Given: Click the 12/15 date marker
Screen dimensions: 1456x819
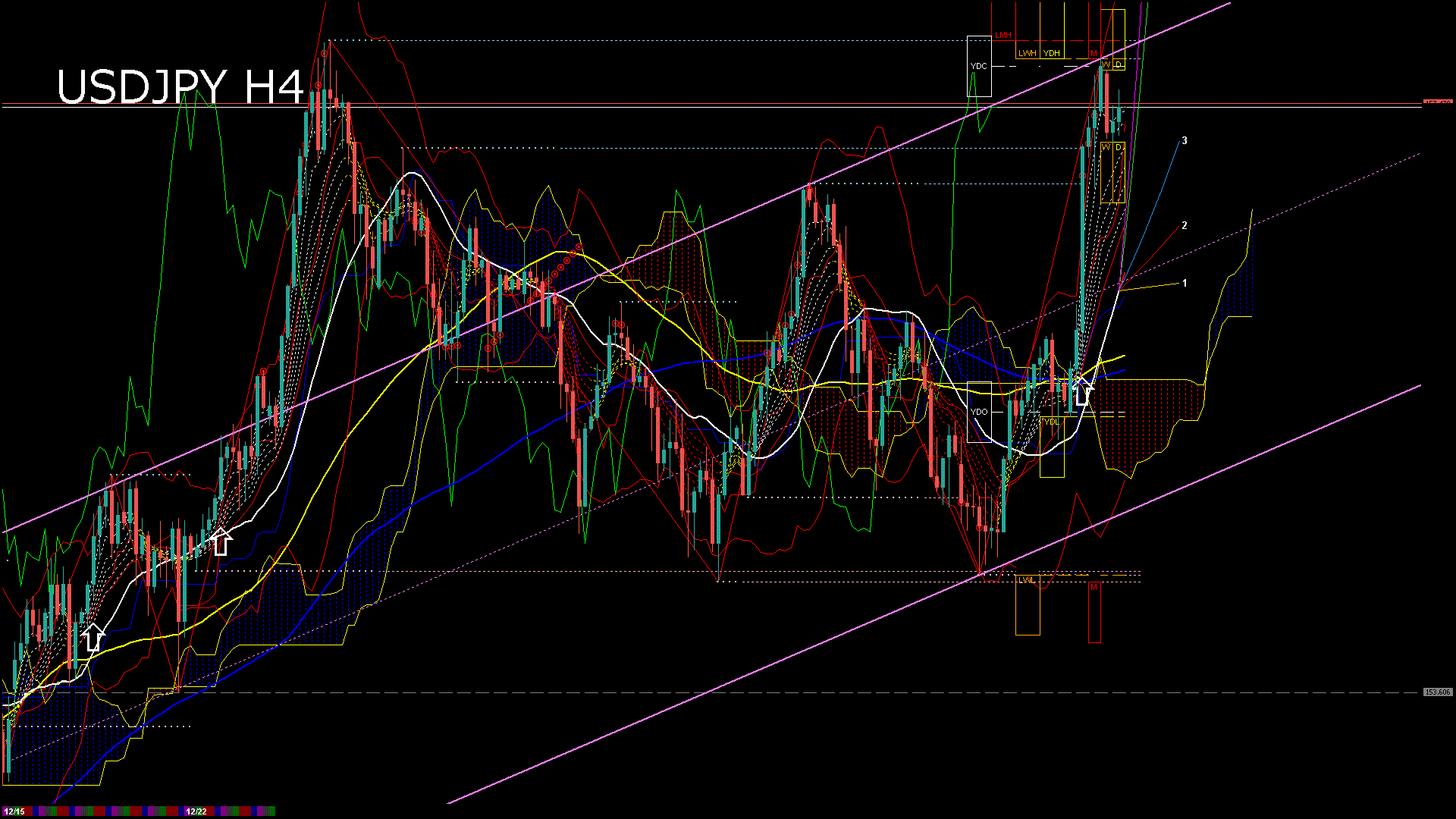Looking at the screenshot, I should tap(14, 811).
